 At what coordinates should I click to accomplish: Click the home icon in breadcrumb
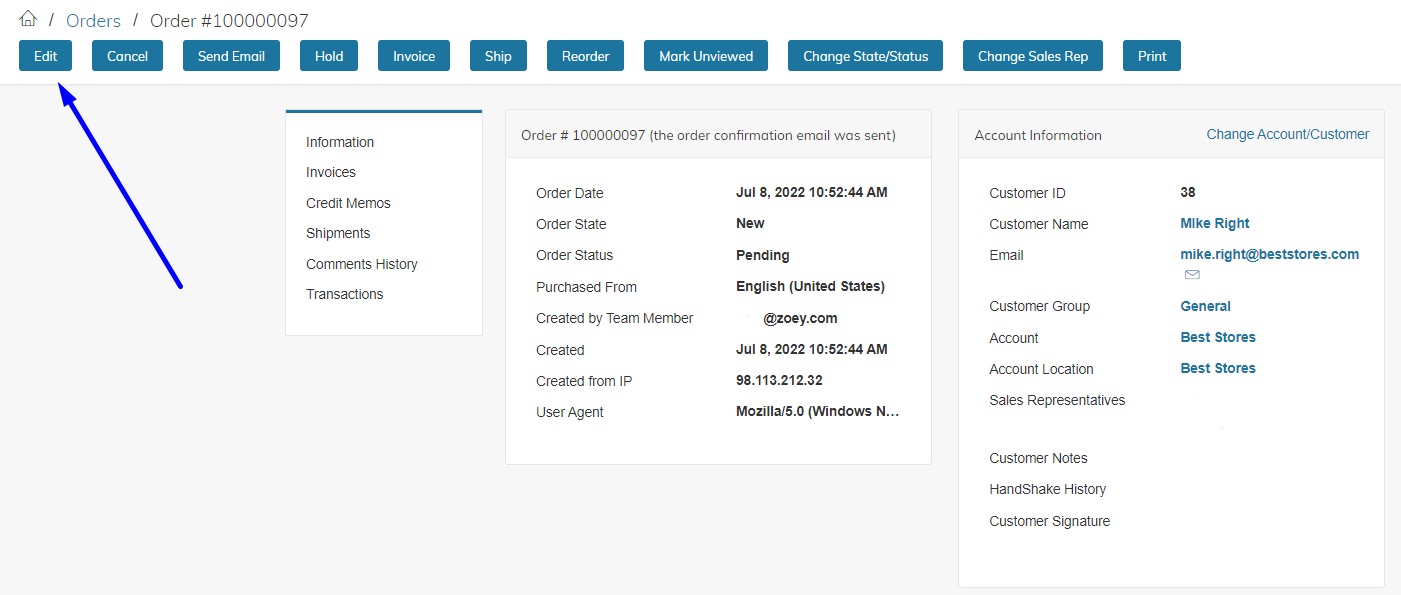(28, 19)
